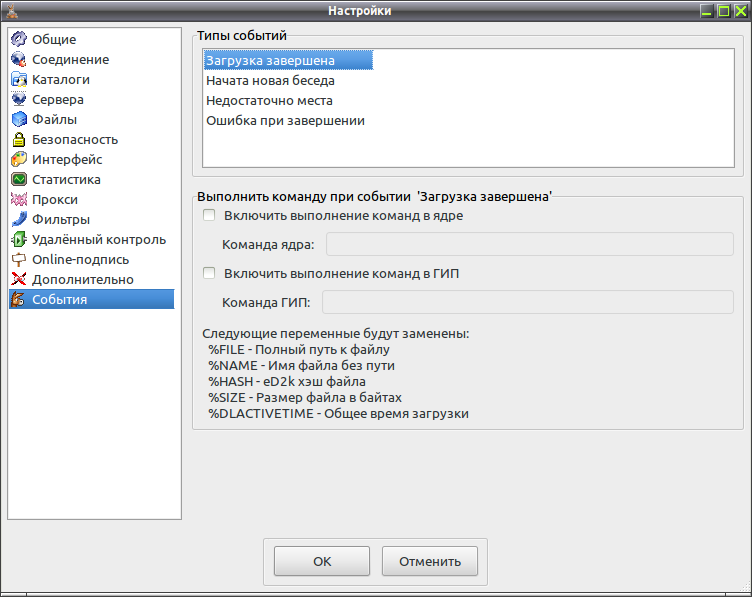Click the Общие category icon
The image size is (752, 597).
19,39
